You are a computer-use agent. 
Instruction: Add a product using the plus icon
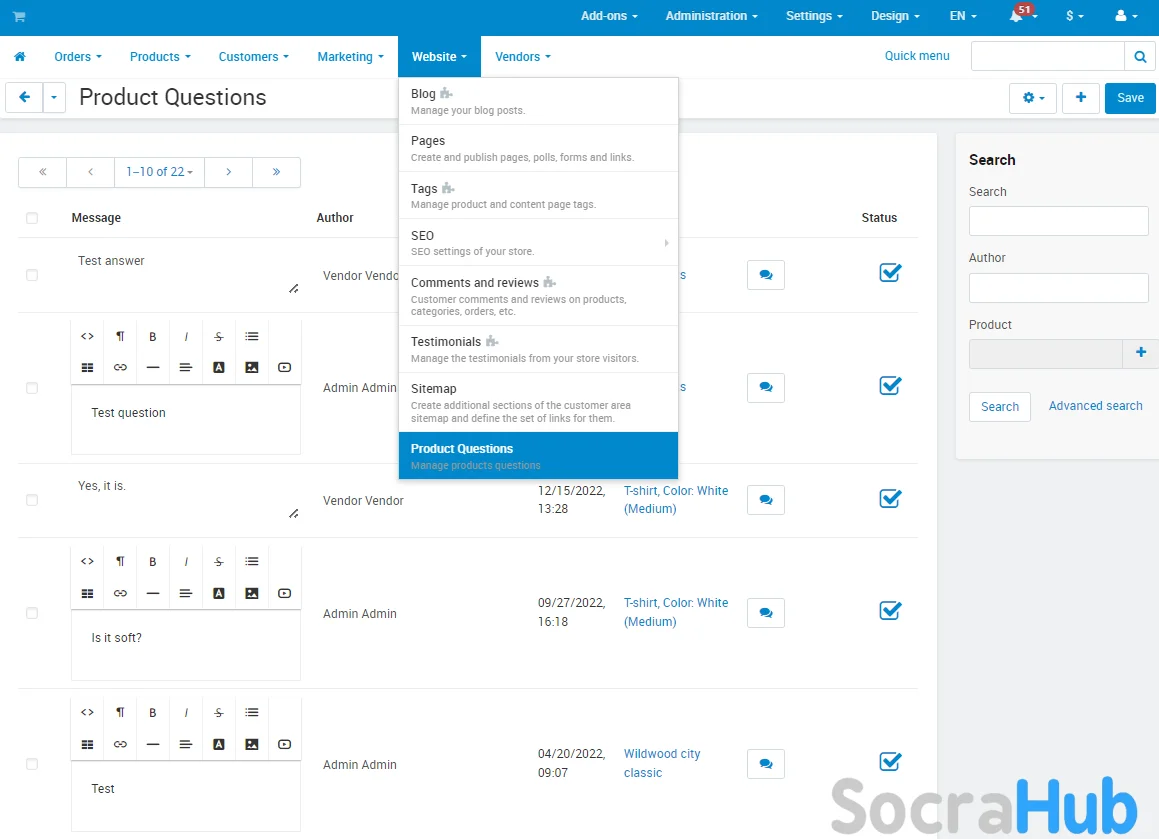1140,353
